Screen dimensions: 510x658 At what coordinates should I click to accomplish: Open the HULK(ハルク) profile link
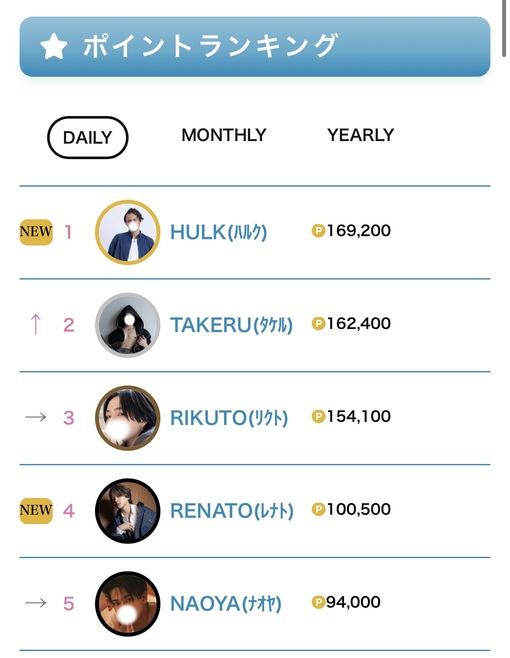218,232
